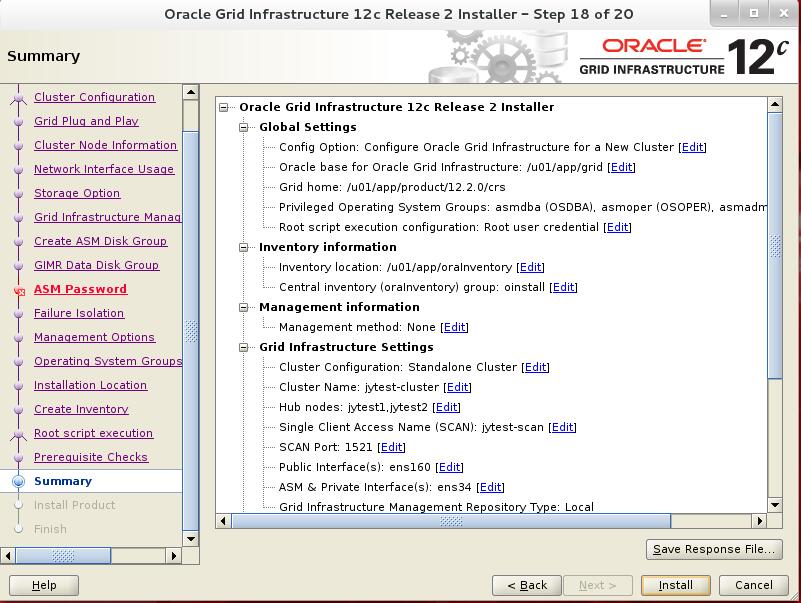Go to Grid Plug and Play step
The image size is (801, 603).
coord(86,121)
